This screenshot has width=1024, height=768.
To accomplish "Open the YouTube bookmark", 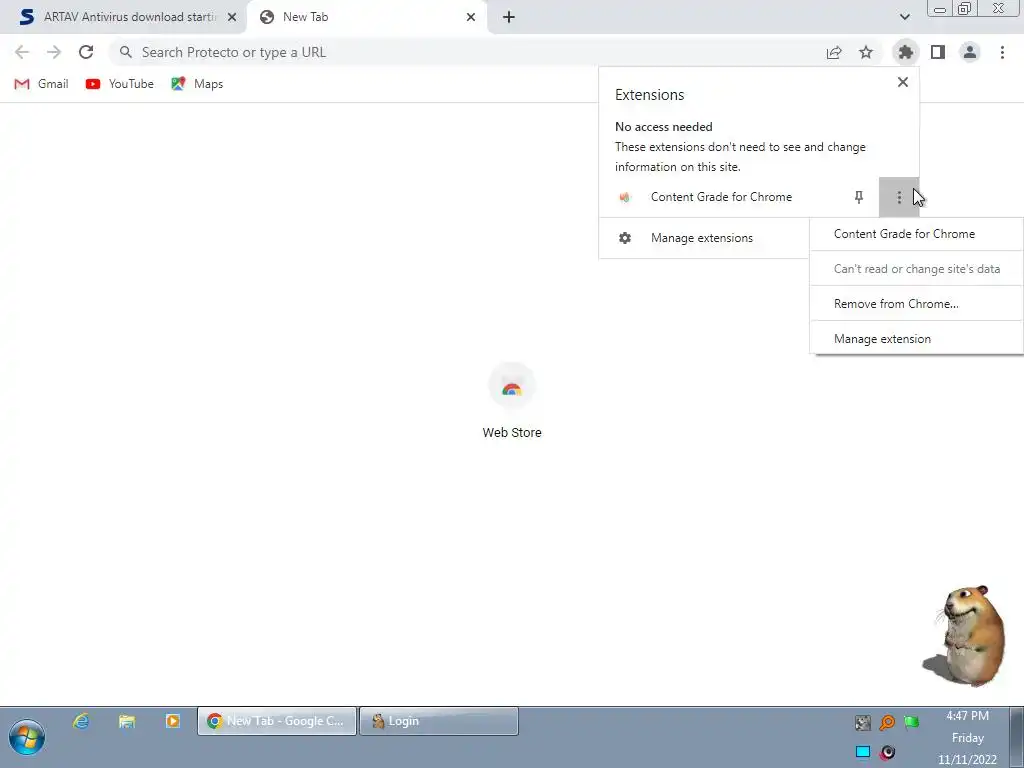I will pyautogui.click(x=120, y=84).
